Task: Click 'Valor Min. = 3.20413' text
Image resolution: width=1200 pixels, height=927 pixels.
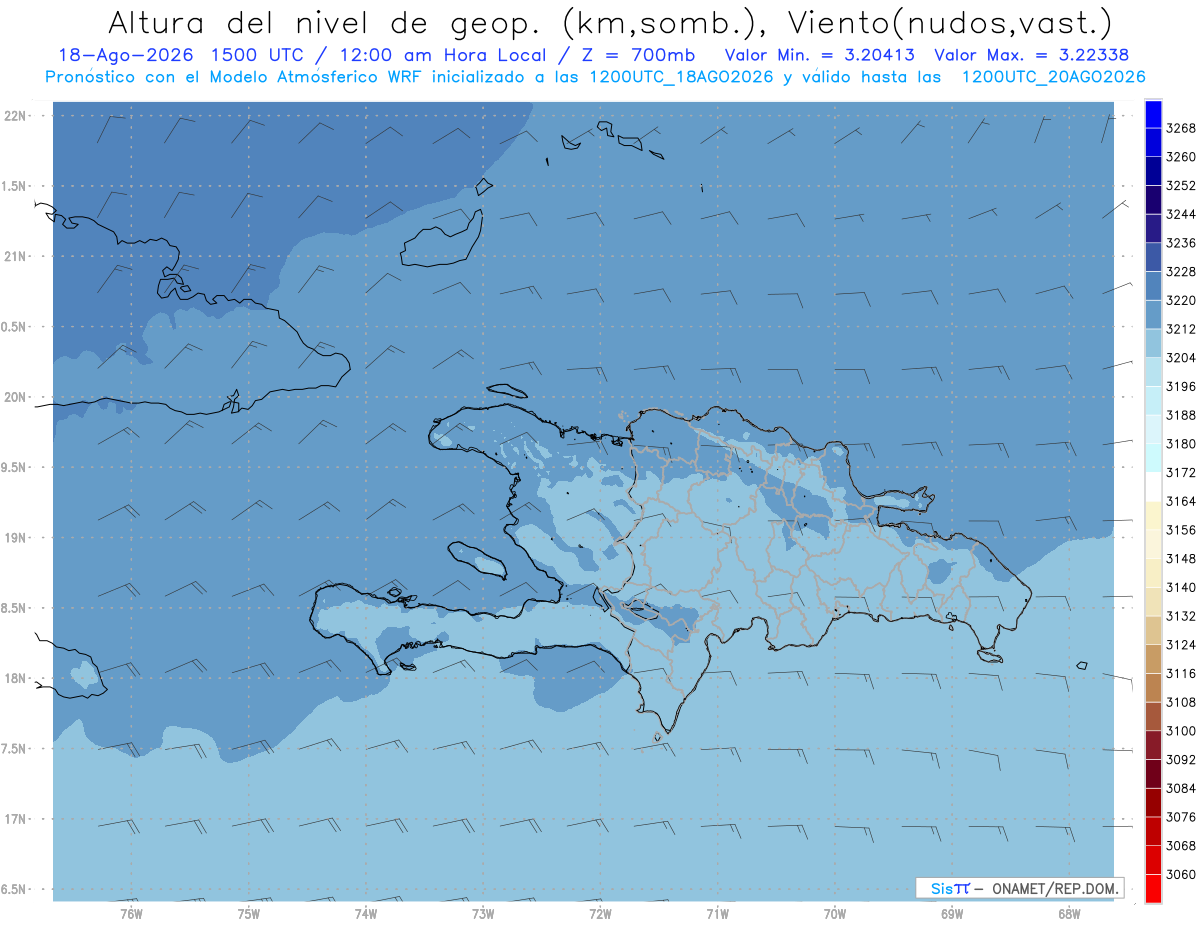Action: [822, 56]
